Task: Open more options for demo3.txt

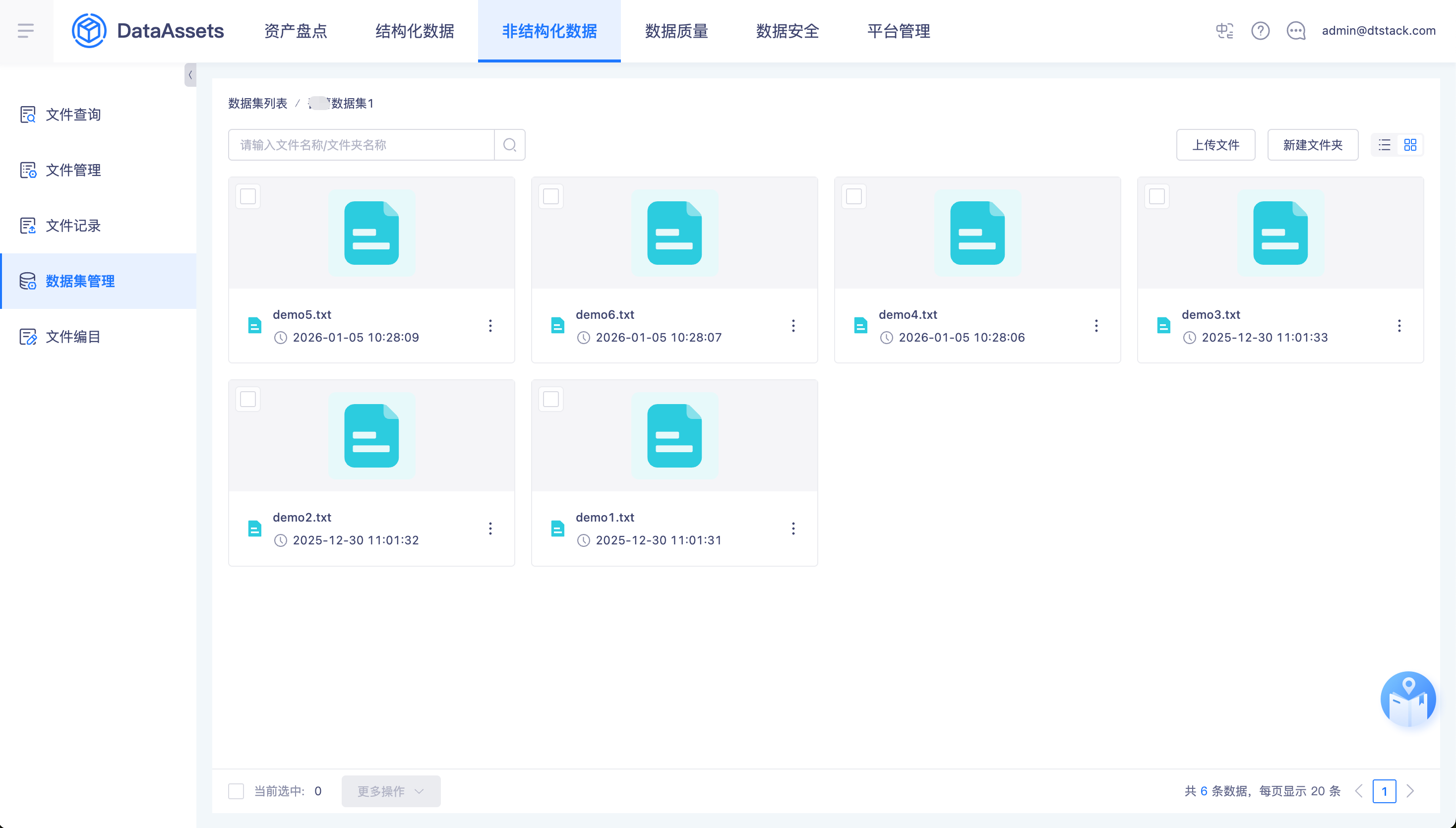Action: click(1399, 326)
